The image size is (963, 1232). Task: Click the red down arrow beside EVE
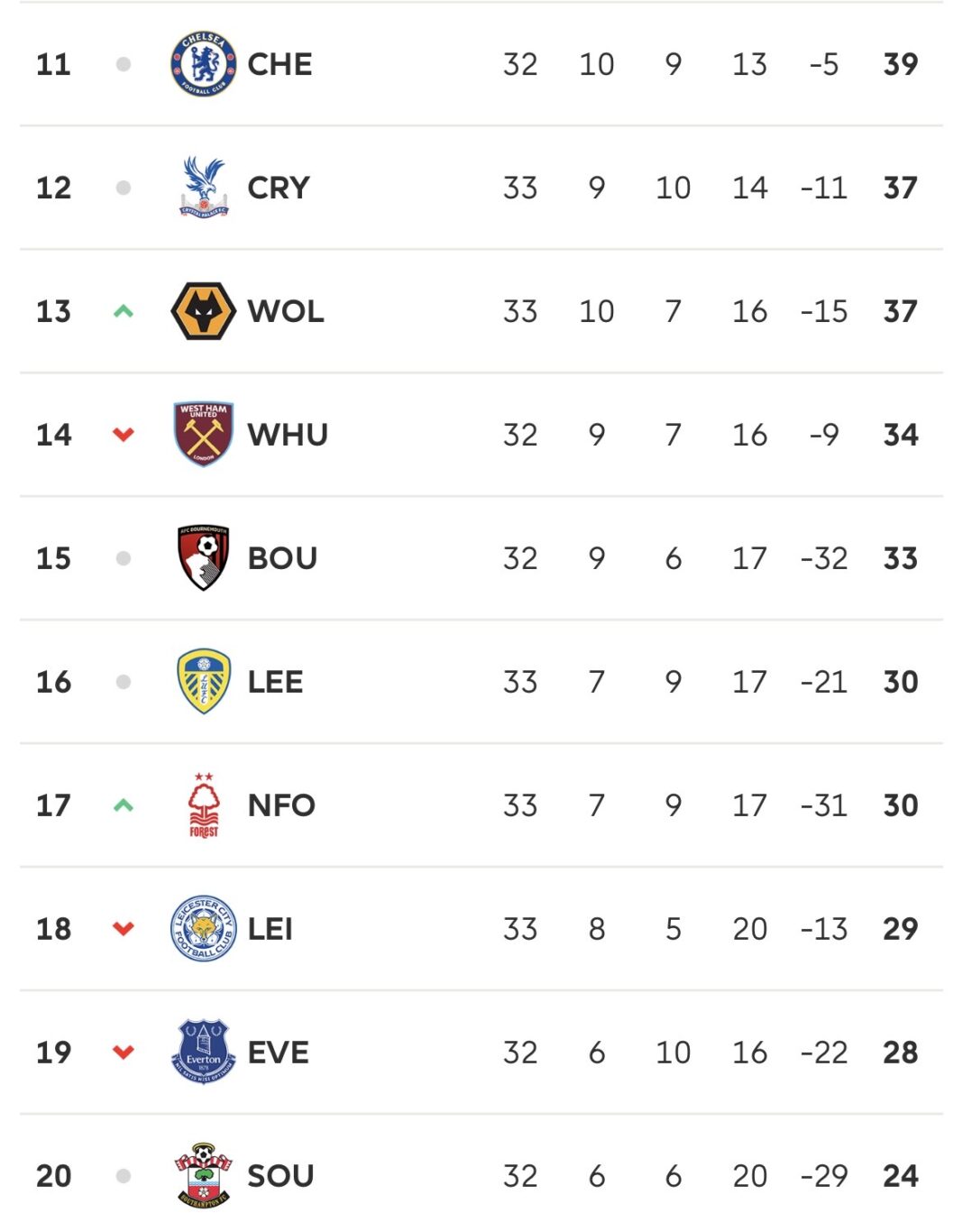[x=124, y=1053]
